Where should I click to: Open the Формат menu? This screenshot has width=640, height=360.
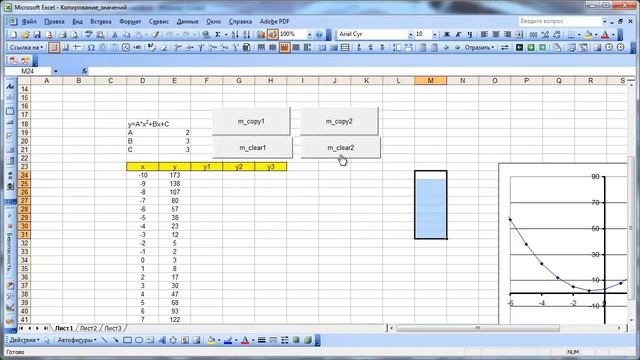[130, 21]
